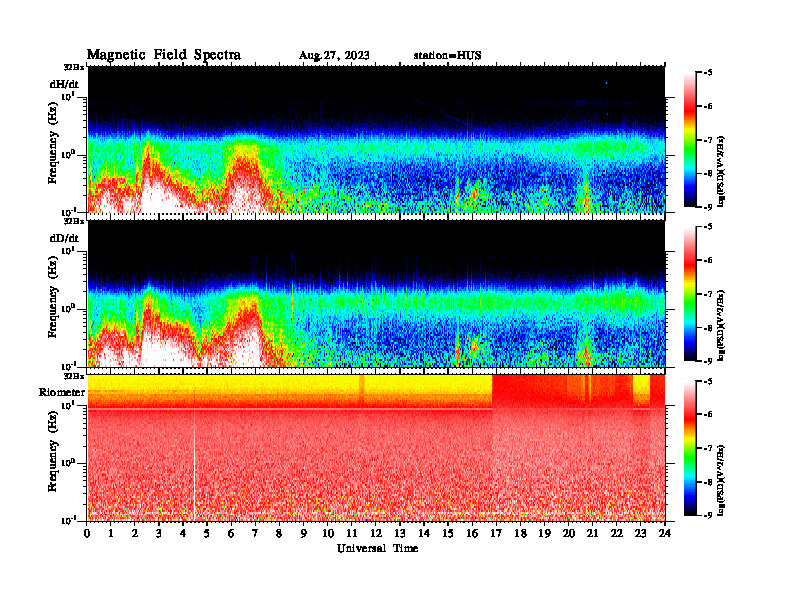Click the "Universal Time" axis label
Screen dimensions: 792x612
377,548
